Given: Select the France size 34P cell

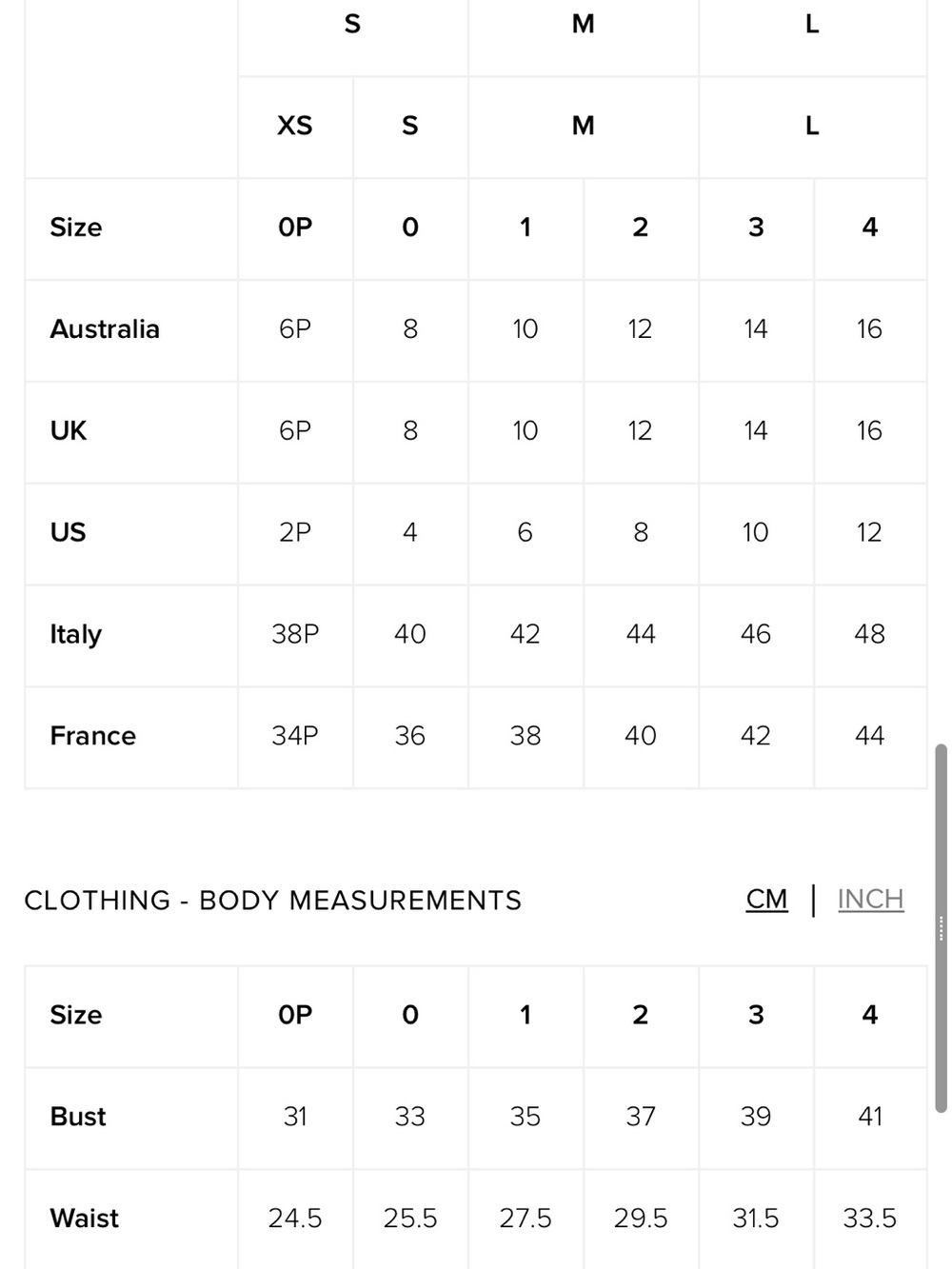Looking at the screenshot, I should pyautogui.click(x=295, y=736).
